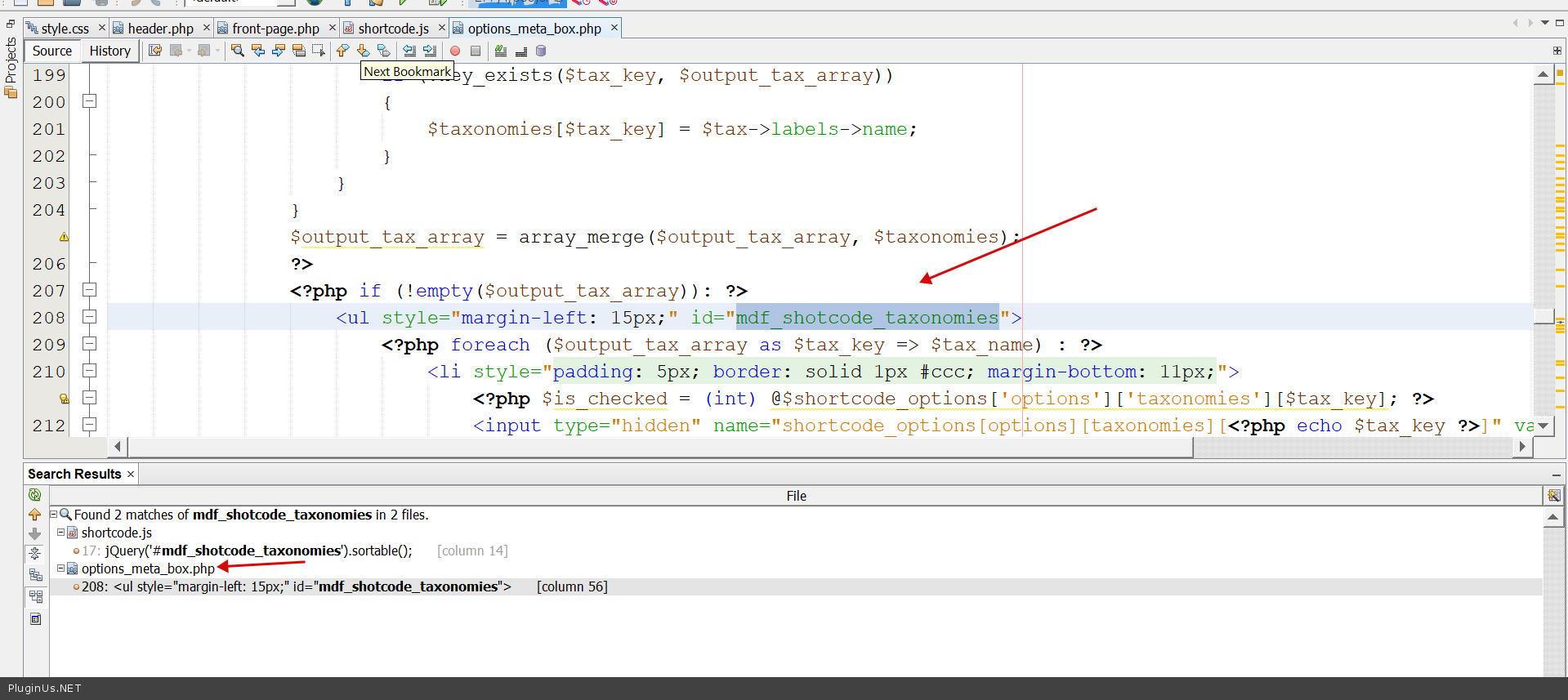Toggle Highlight Search in editor toolbar
The width and height of the screenshot is (1568, 700).
(299, 51)
